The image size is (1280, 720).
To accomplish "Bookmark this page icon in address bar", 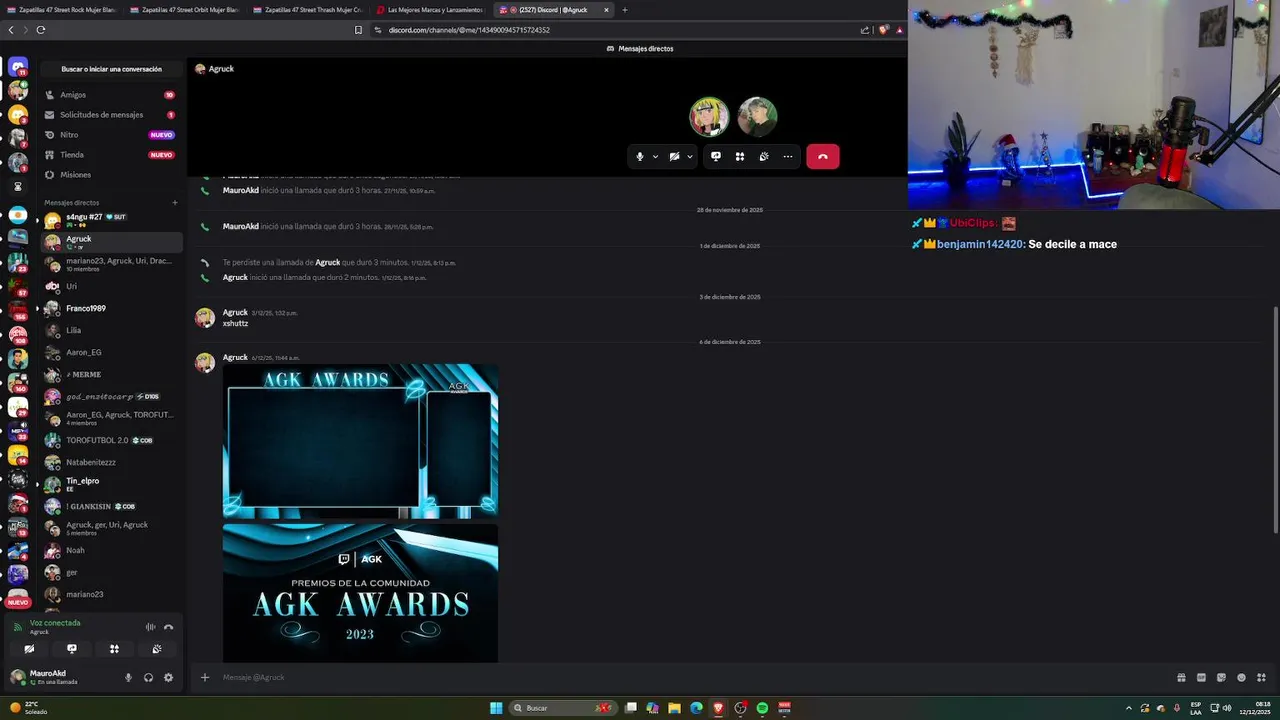I will [358, 30].
